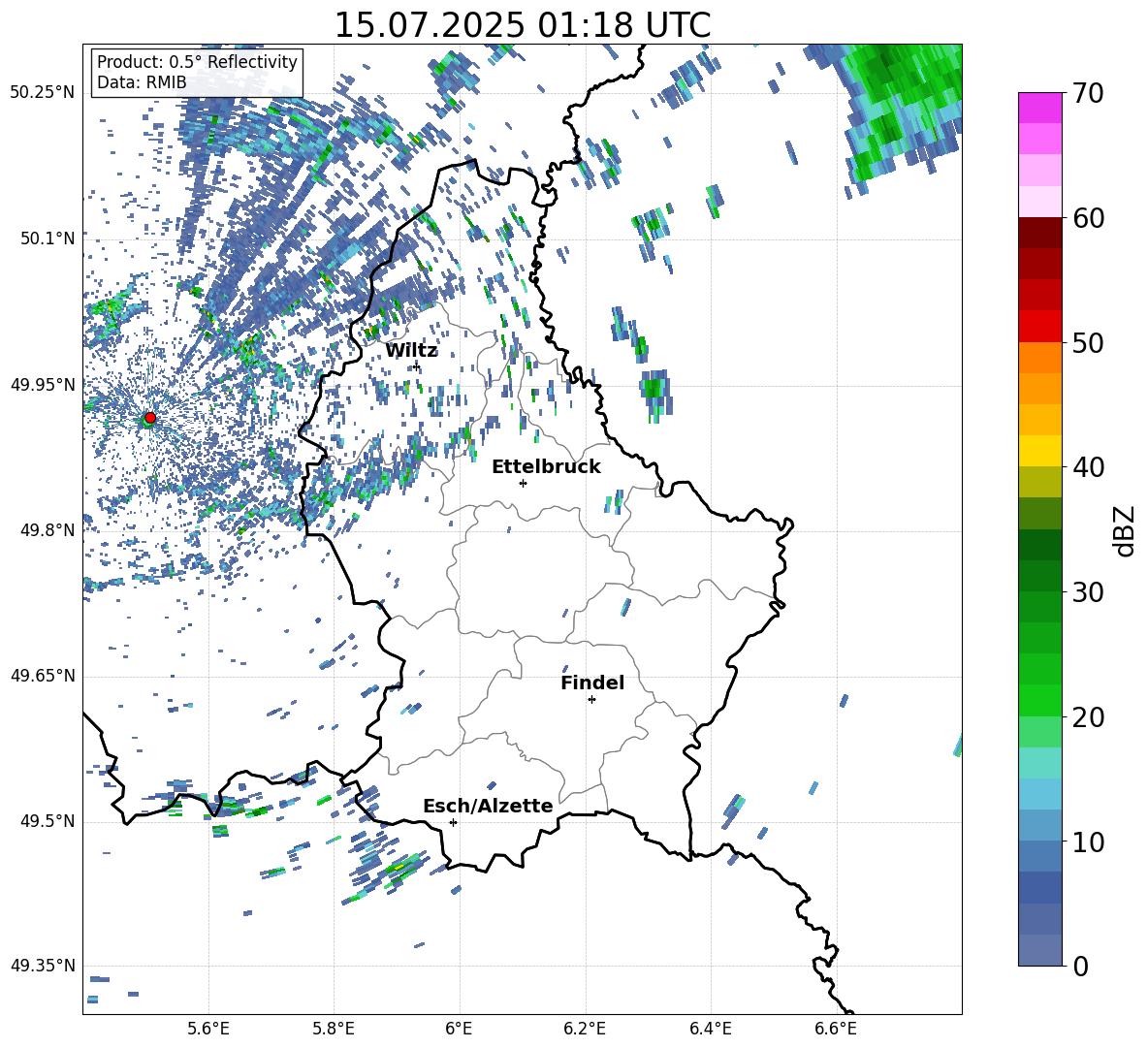Click the 50.25°N latitude tick label
This screenshot has width=1148, height=1048.
(x=43, y=92)
